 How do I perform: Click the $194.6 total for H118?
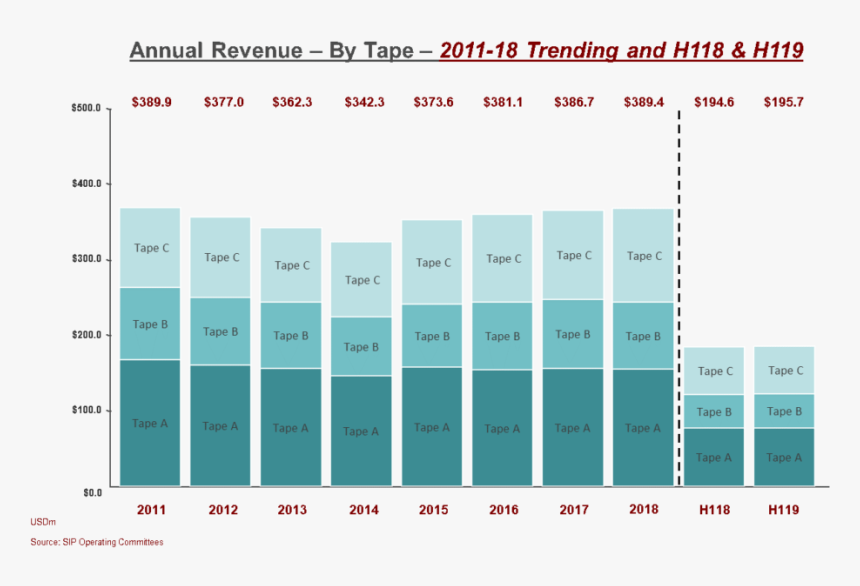714,102
